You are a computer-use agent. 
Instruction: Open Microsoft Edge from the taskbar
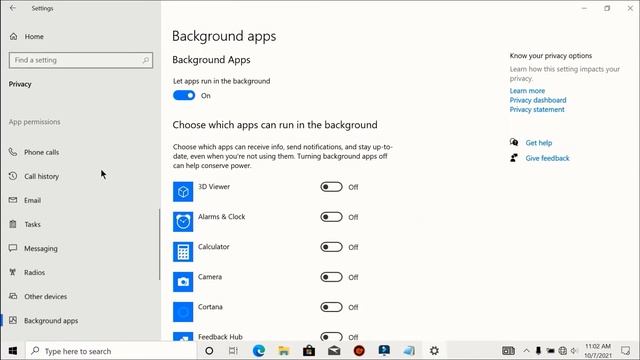click(259, 351)
